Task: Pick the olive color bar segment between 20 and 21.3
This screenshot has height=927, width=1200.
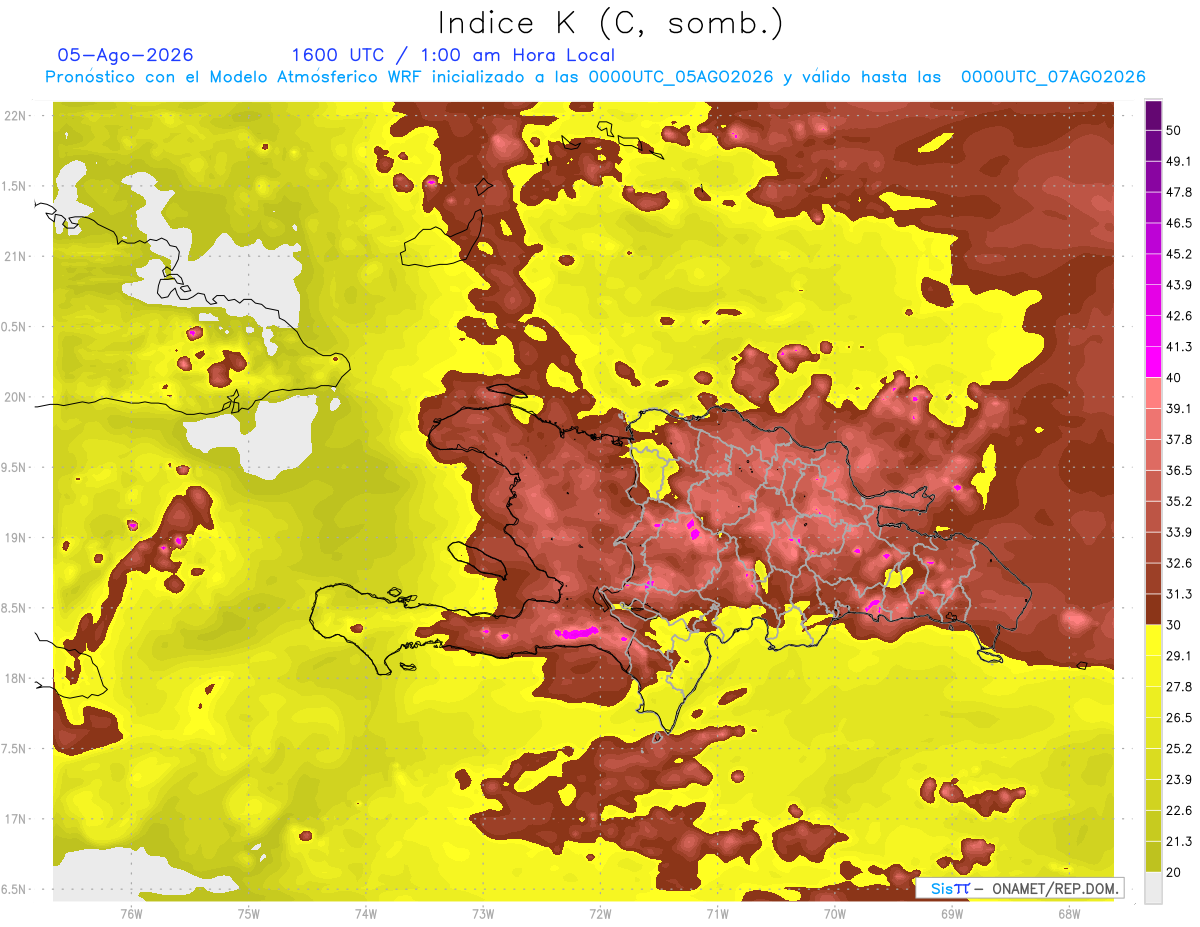Action: 1153,856
